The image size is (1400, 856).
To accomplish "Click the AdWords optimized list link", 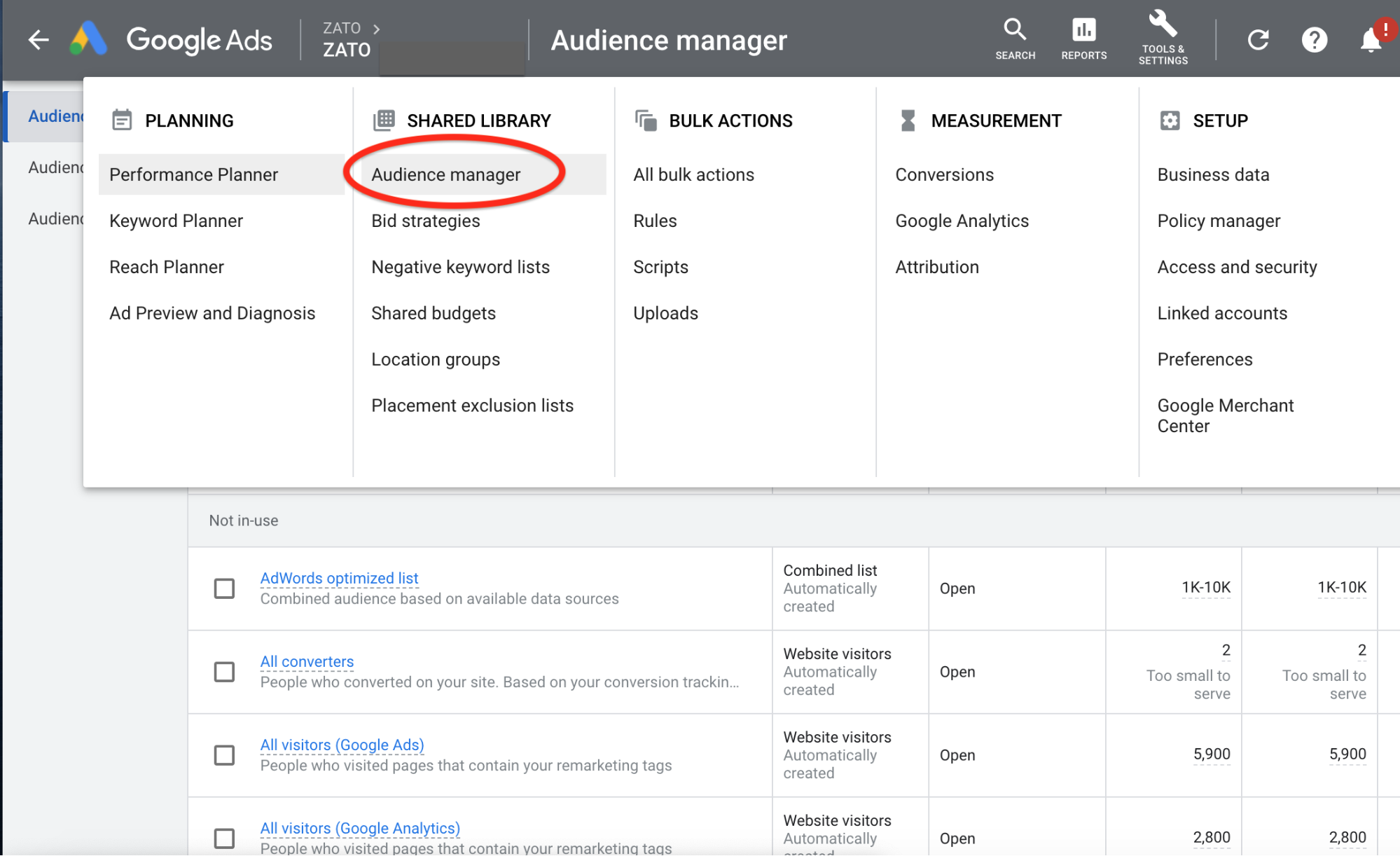I will (340, 578).
